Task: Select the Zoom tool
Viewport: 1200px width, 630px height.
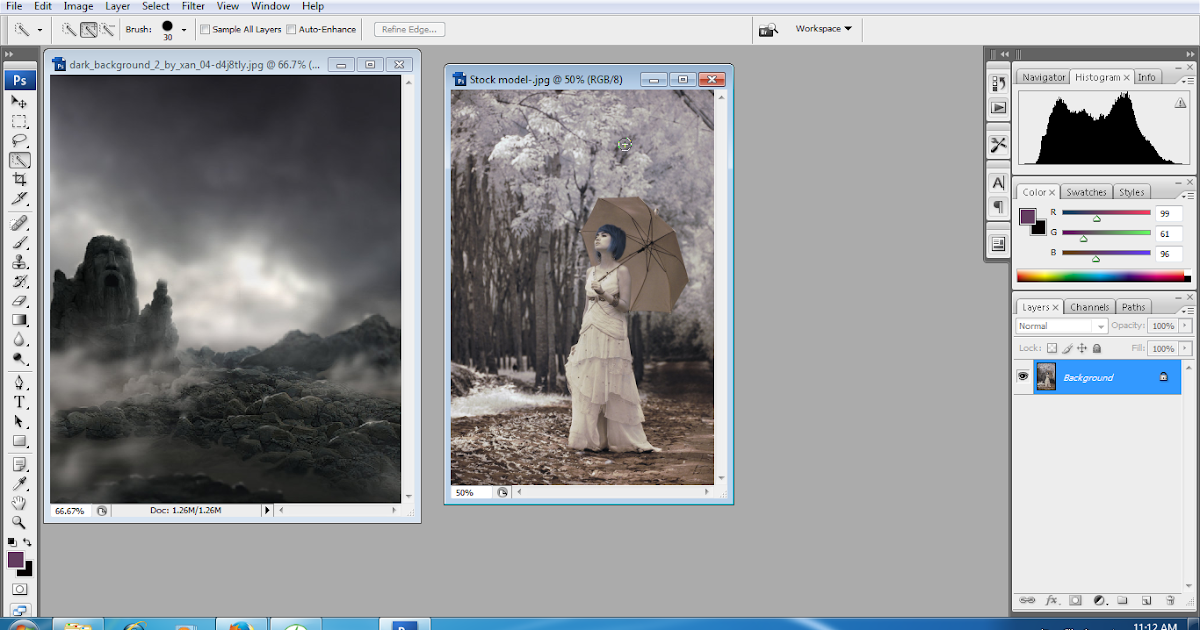Action: [x=20, y=523]
